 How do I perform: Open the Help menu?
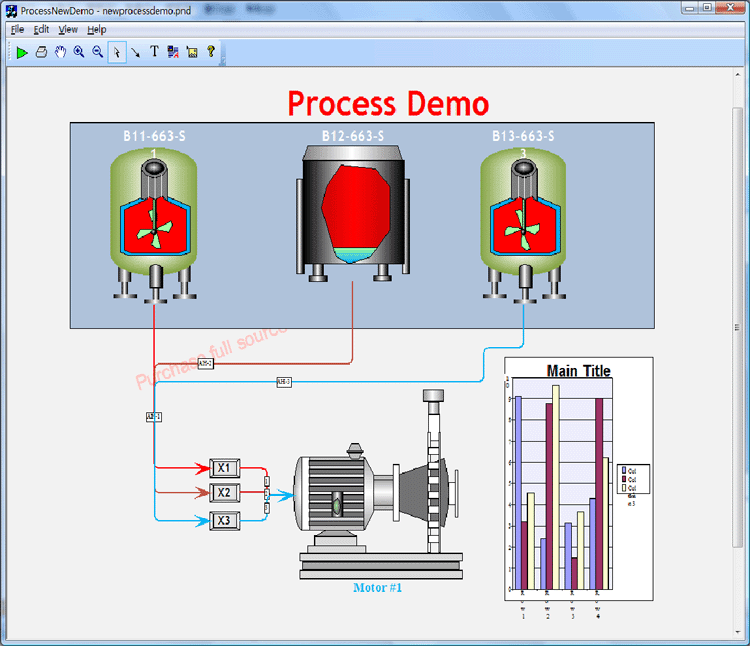(x=97, y=30)
